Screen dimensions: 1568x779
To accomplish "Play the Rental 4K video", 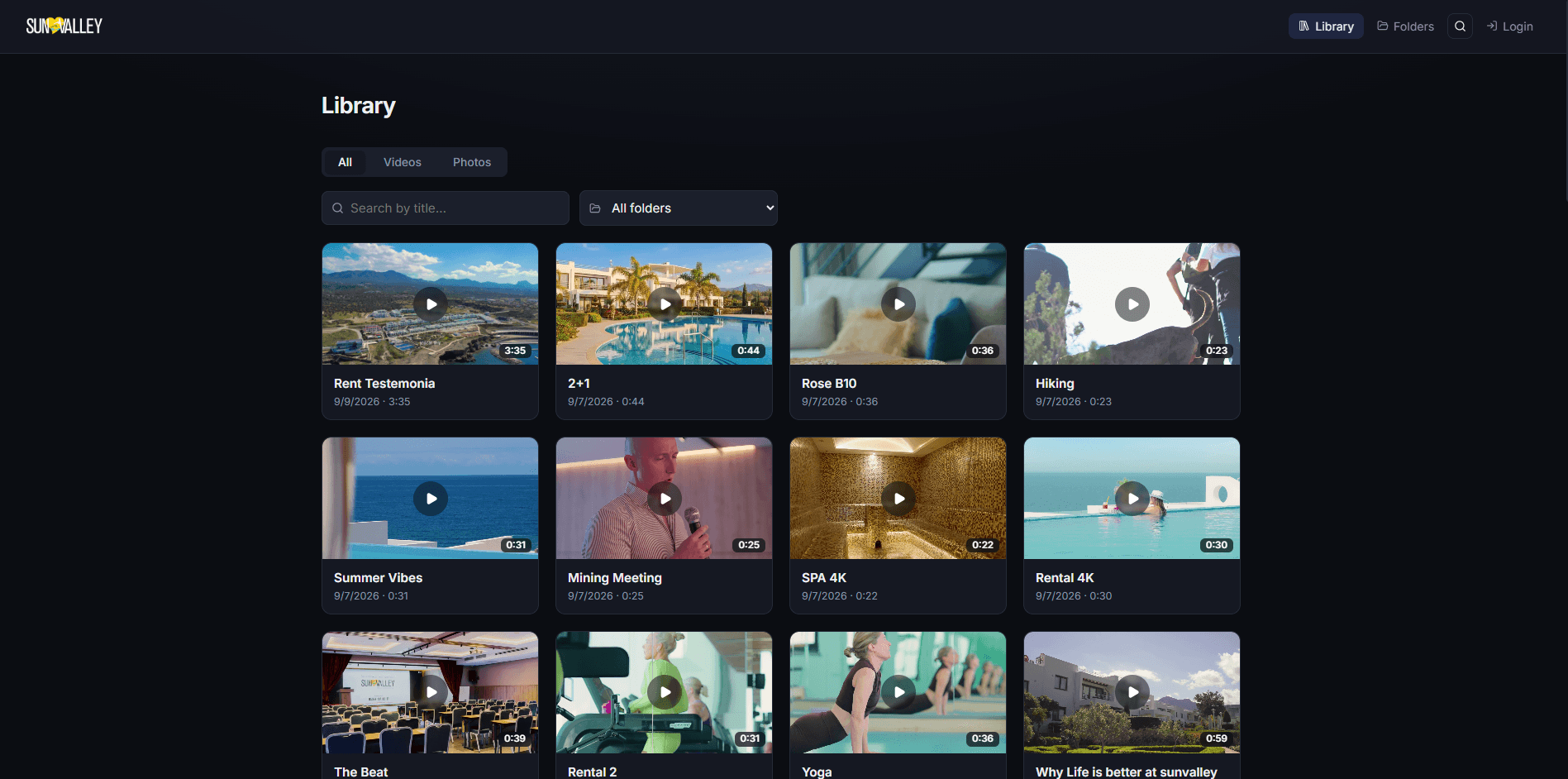I will pyautogui.click(x=1132, y=499).
